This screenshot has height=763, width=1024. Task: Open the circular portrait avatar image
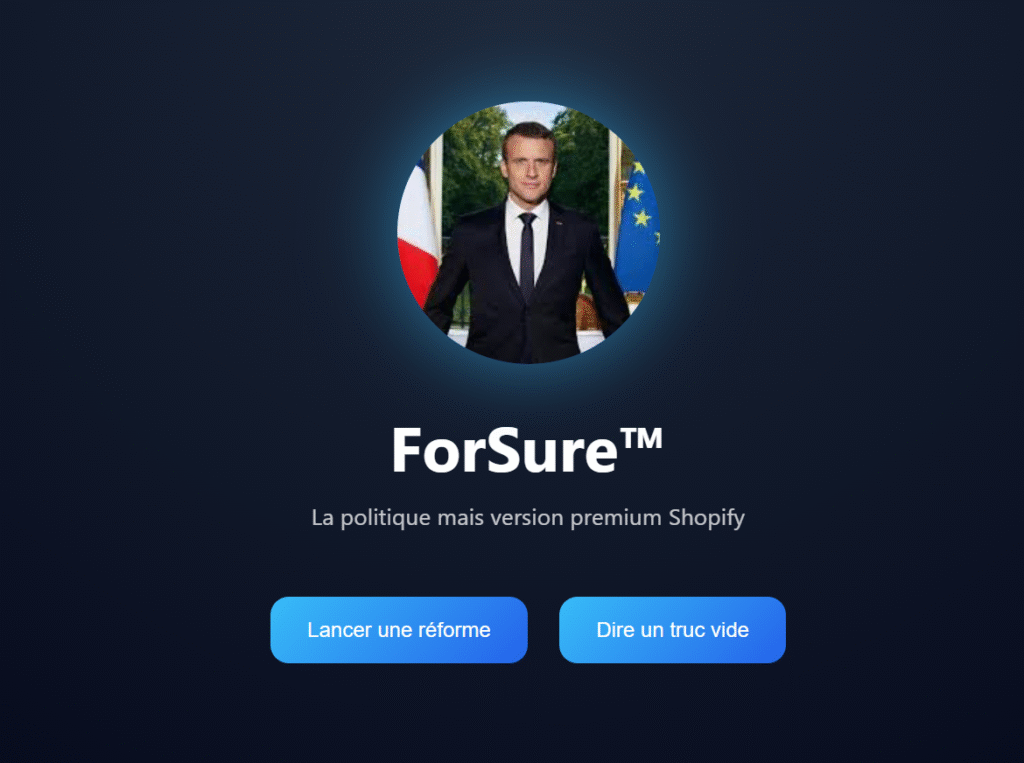pos(528,233)
